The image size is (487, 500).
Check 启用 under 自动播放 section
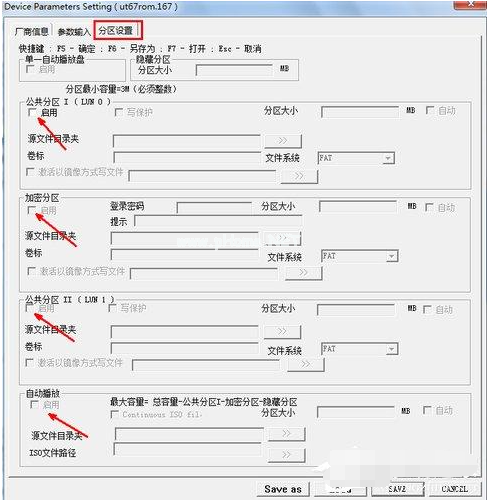point(34,405)
